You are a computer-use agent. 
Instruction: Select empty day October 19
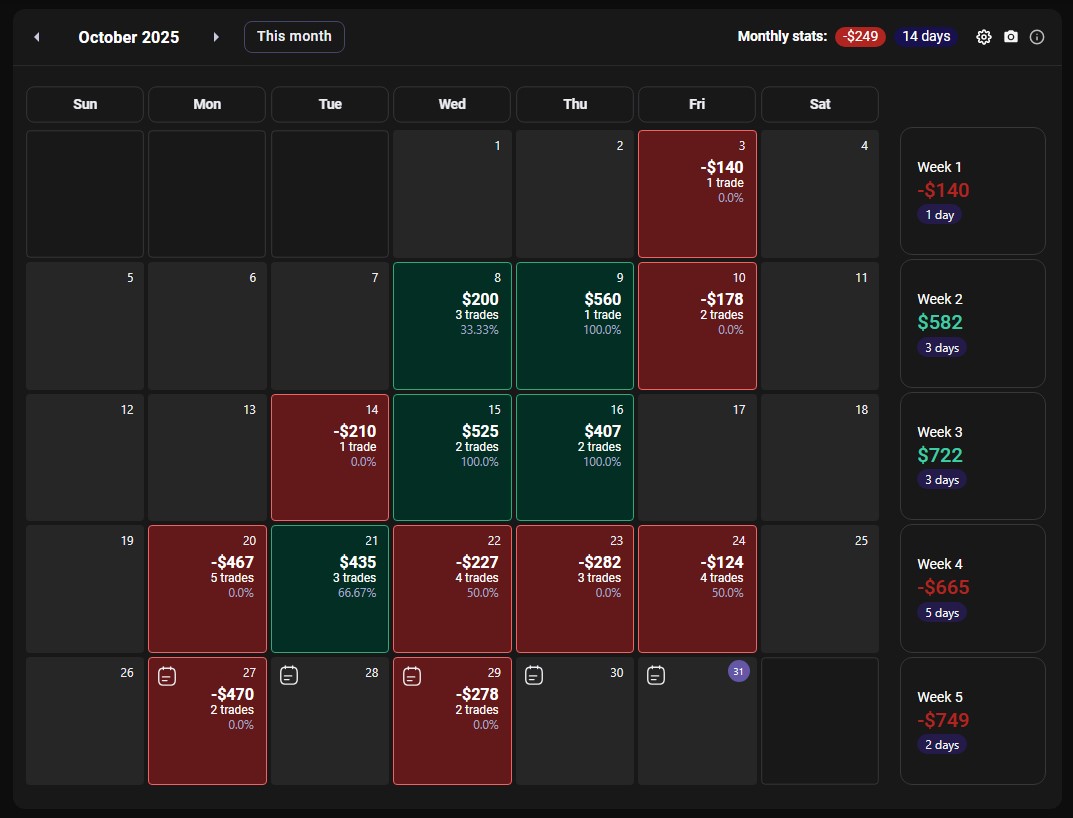pos(85,589)
